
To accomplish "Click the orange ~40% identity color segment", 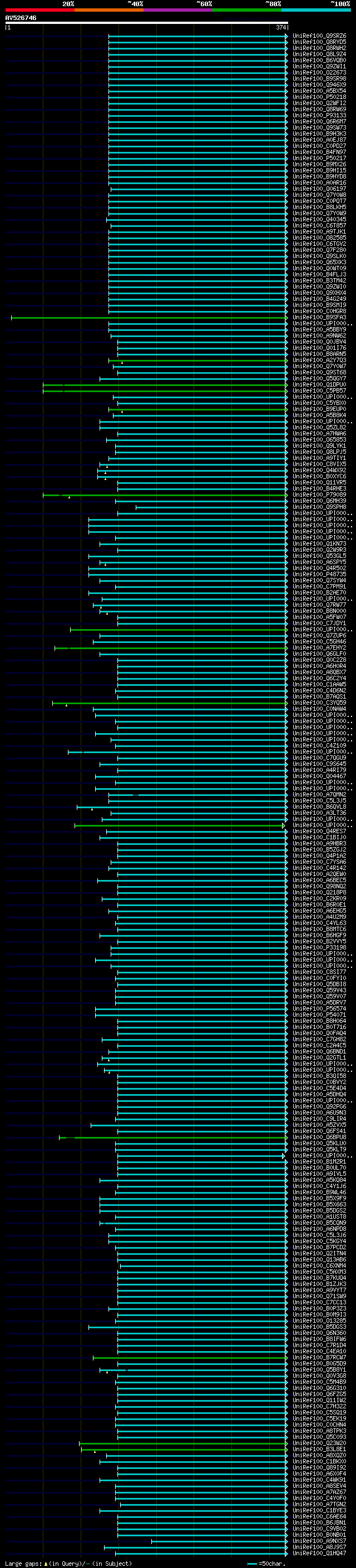I will [109, 10].
